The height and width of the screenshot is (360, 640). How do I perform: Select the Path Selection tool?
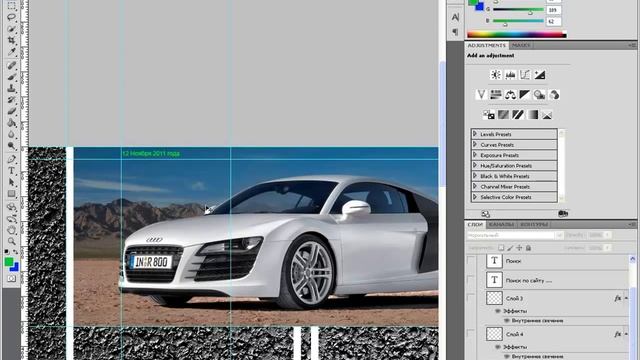coord(11,182)
